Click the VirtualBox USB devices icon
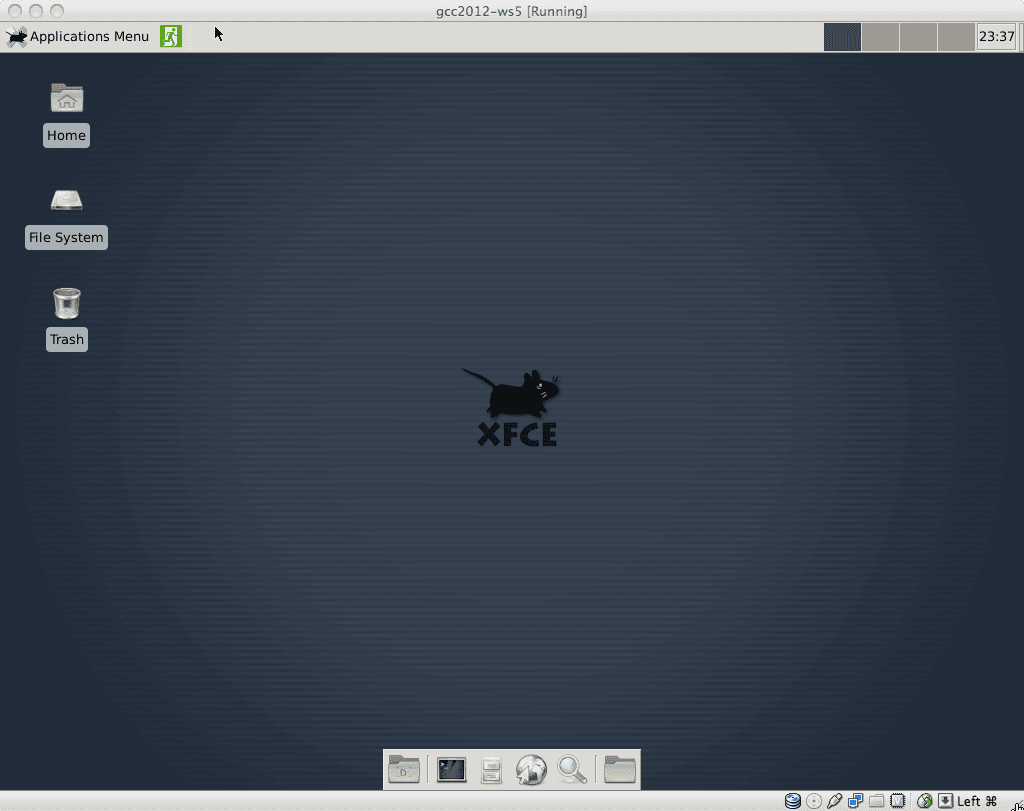This screenshot has width=1024, height=811. 835,801
